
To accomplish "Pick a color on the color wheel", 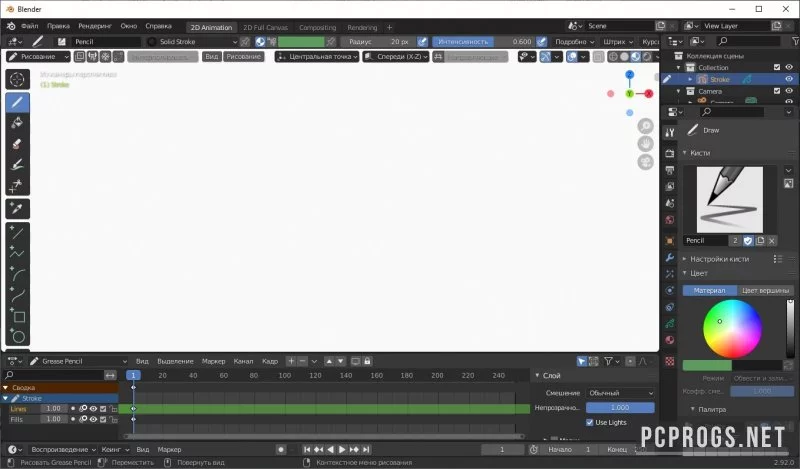I will [732, 329].
